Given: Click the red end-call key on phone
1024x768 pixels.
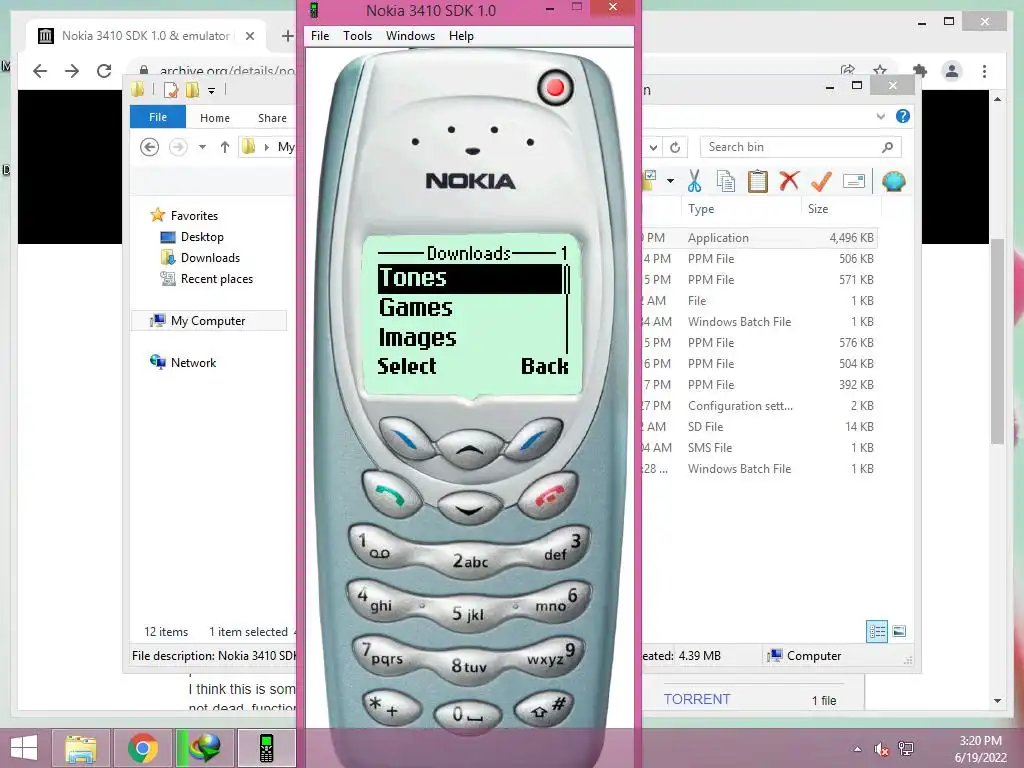Looking at the screenshot, I should point(548,495).
